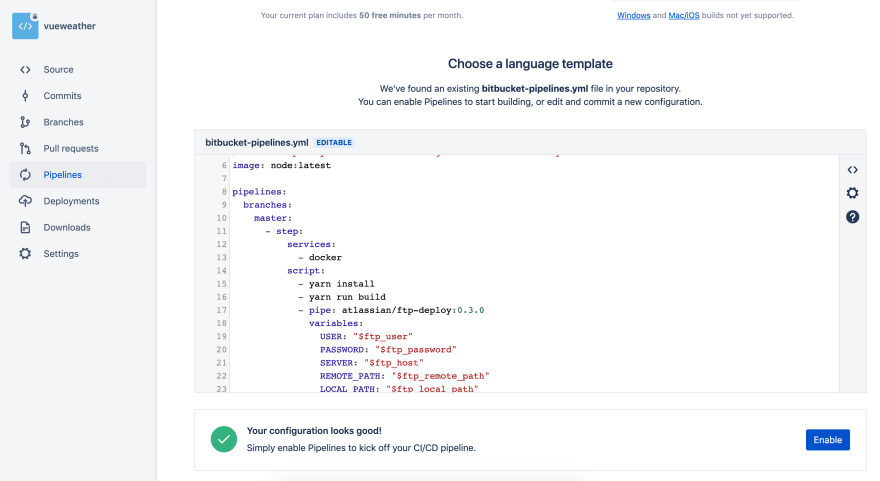Open the Source menu item
Image resolution: width=880 pixels, height=481 pixels.
78,70
